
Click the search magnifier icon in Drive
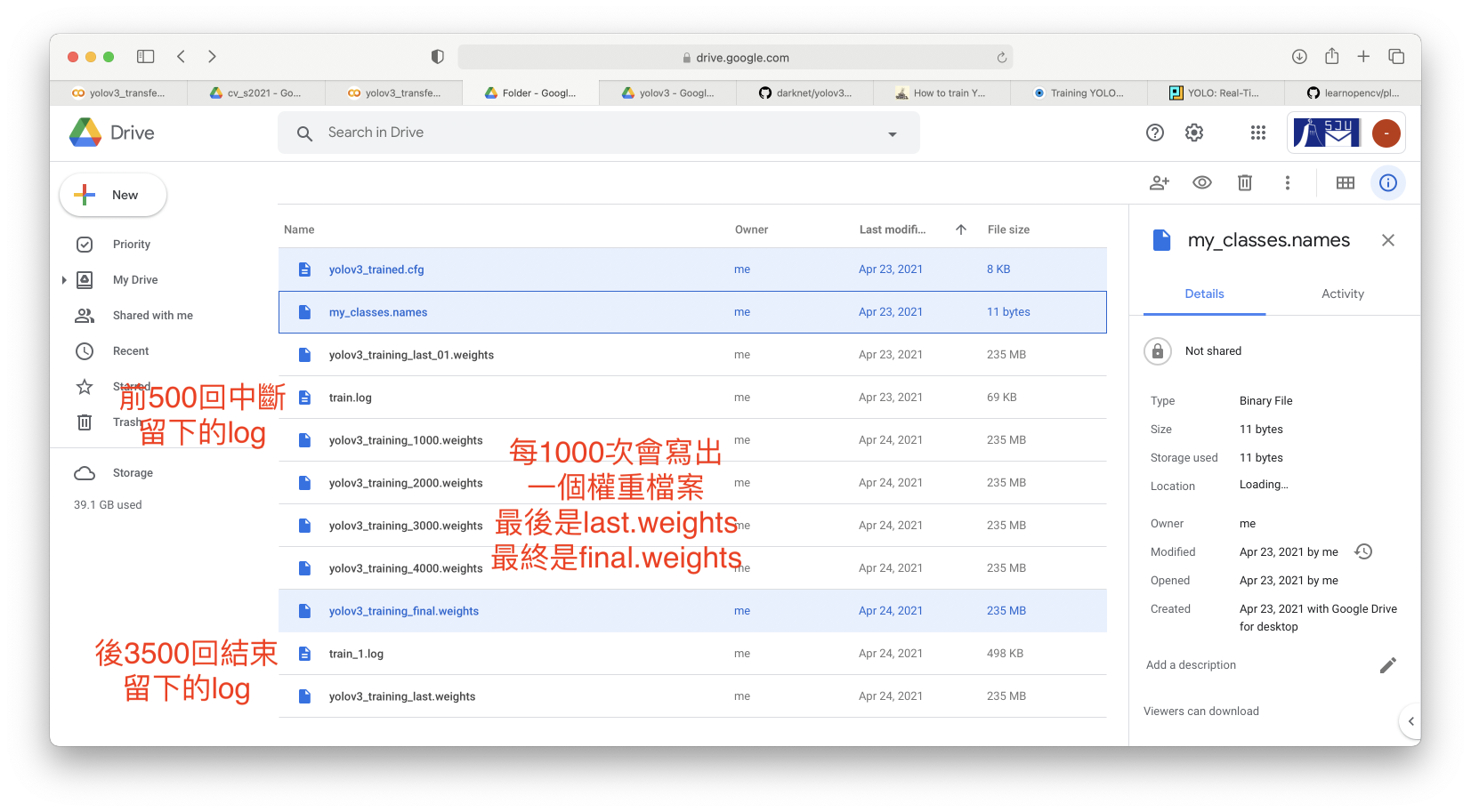[304, 133]
